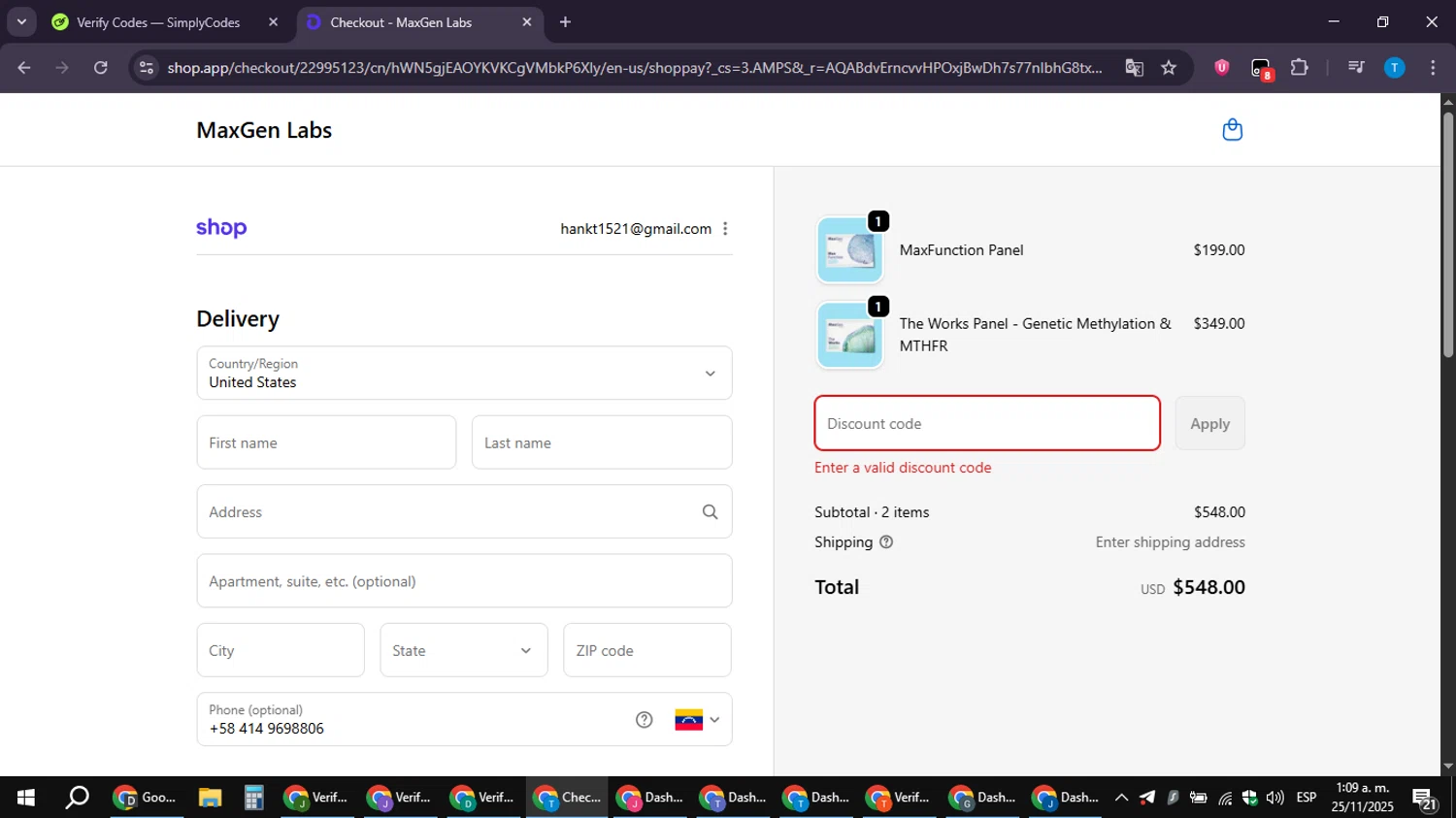Open the notification center with 21 badge
Viewport: 1456px width, 818px height.
click(1424, 799)
